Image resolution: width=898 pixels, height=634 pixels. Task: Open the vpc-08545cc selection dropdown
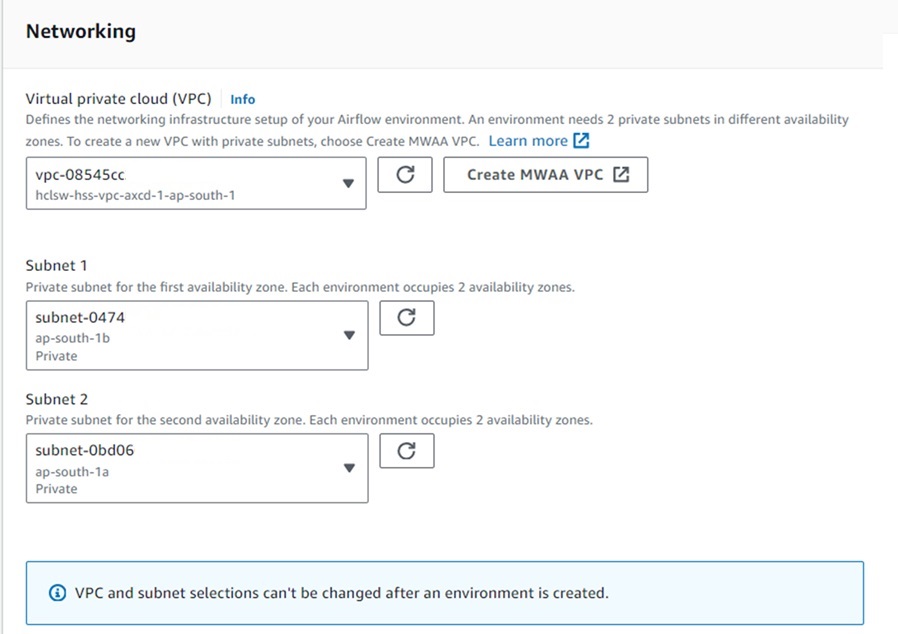click(180, 184)
